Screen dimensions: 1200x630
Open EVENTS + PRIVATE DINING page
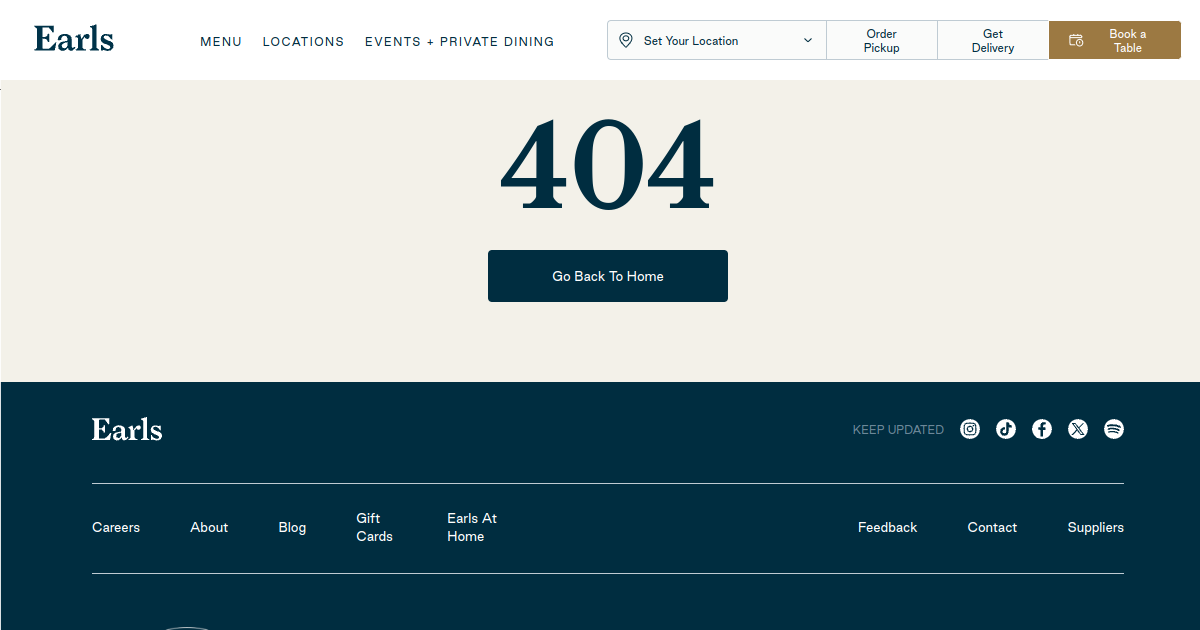[459, 42]
